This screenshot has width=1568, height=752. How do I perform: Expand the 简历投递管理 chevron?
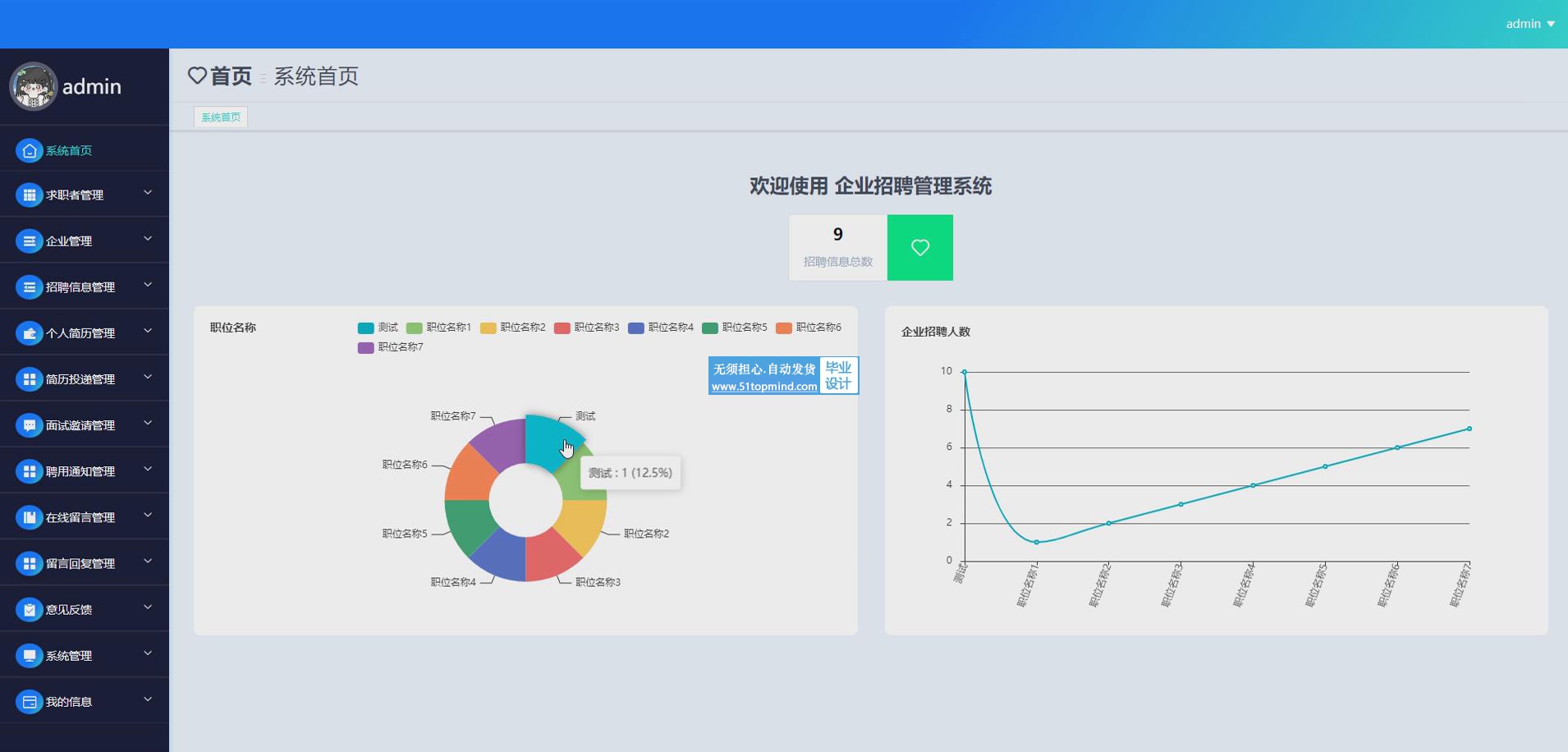point(148,377)
